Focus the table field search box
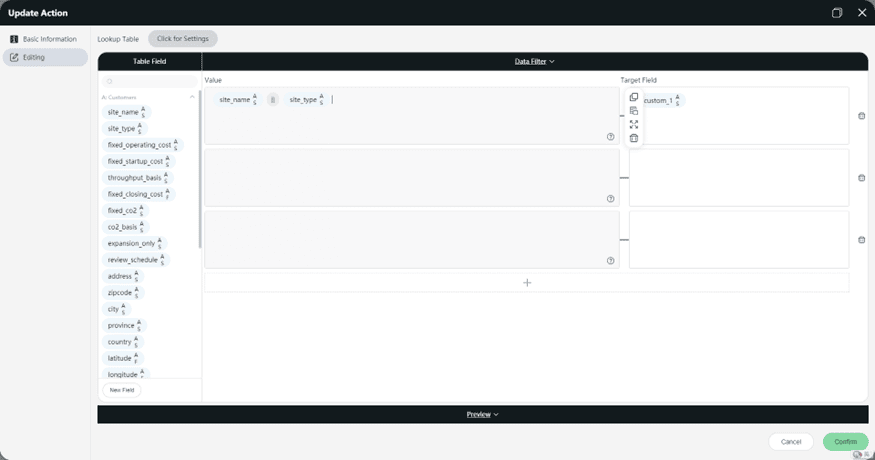 point(150,82)
